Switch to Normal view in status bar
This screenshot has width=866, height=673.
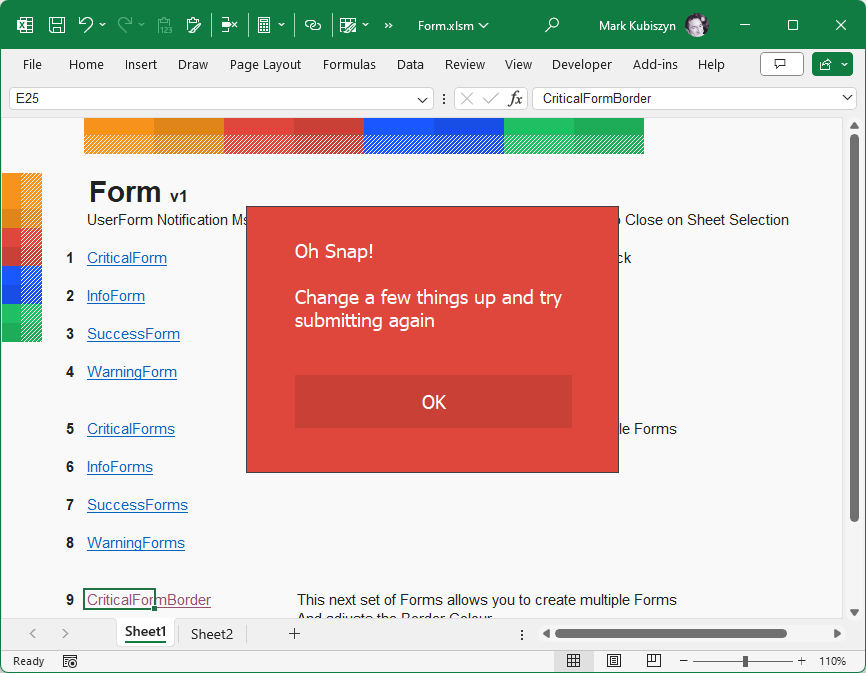pyautogui.click(x=573, y=661)
